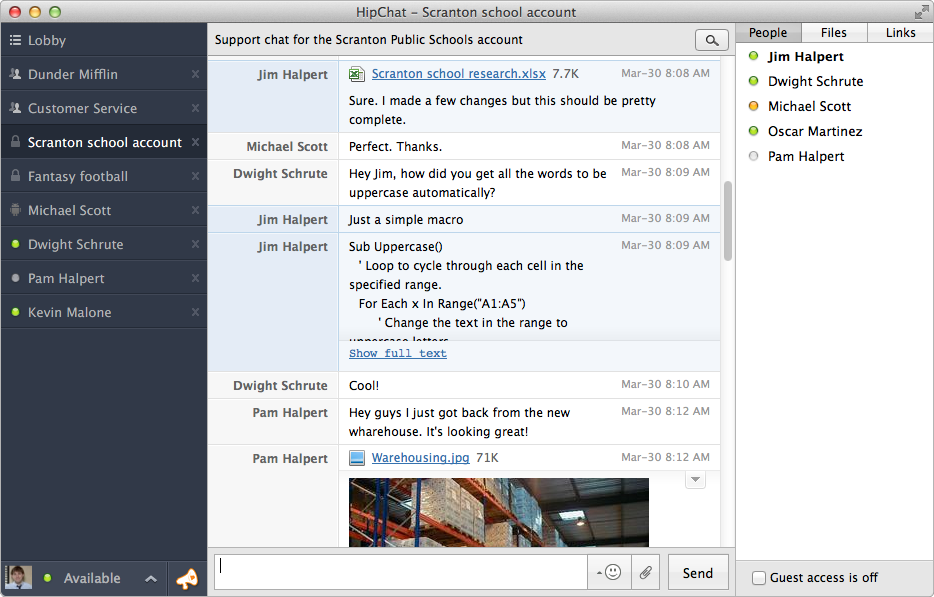This screenshot has height=597, width=934.
Task: Open the Scranton school research.xlsx link
Action: click(458, 74)
